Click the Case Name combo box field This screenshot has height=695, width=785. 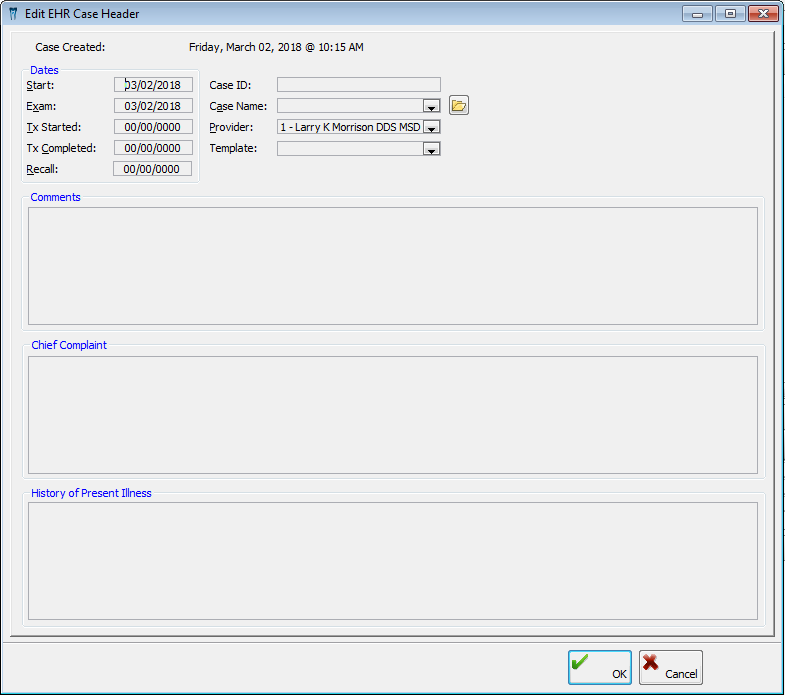tap(350, 106)
